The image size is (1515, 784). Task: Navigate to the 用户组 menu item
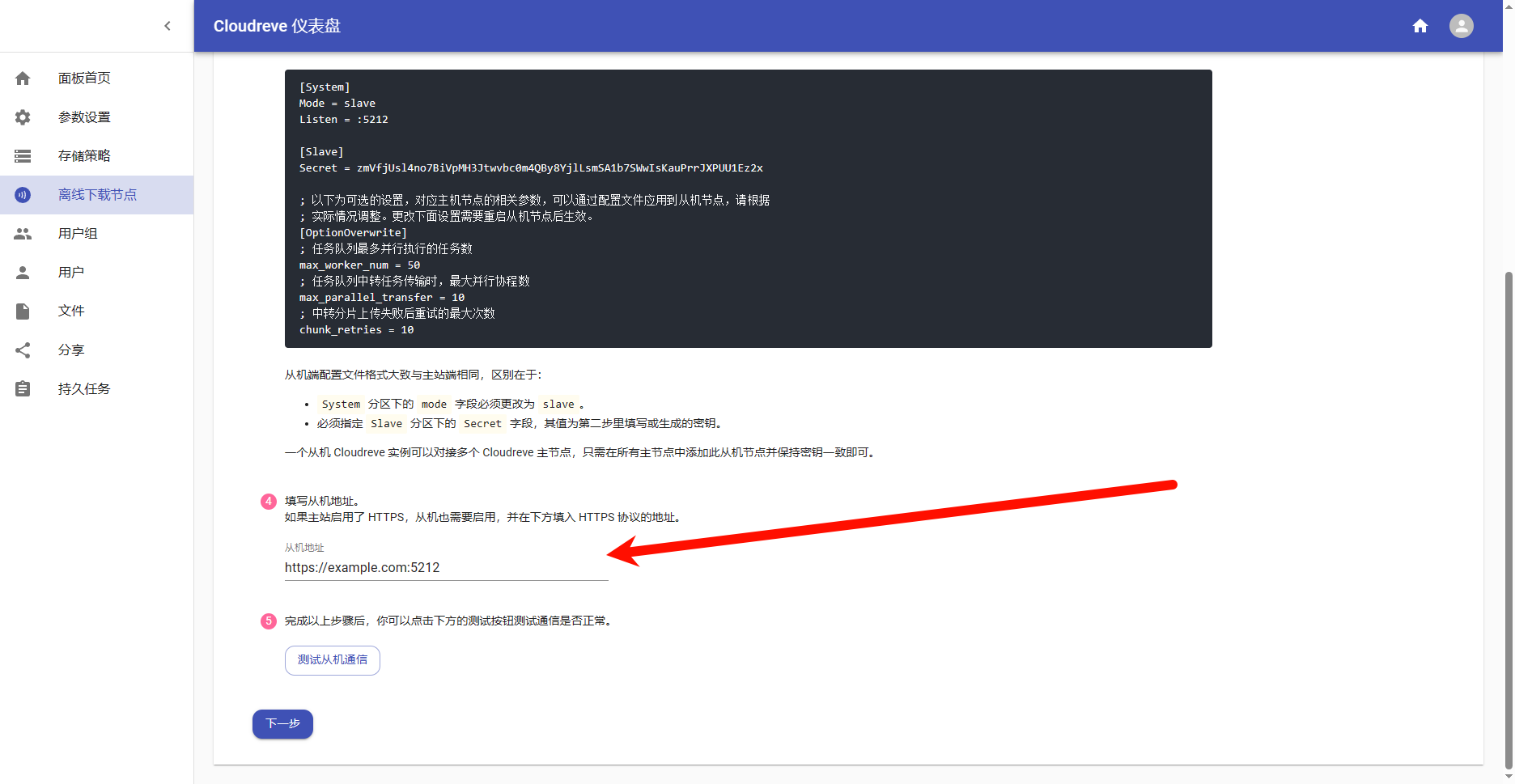tap(96, 234)
